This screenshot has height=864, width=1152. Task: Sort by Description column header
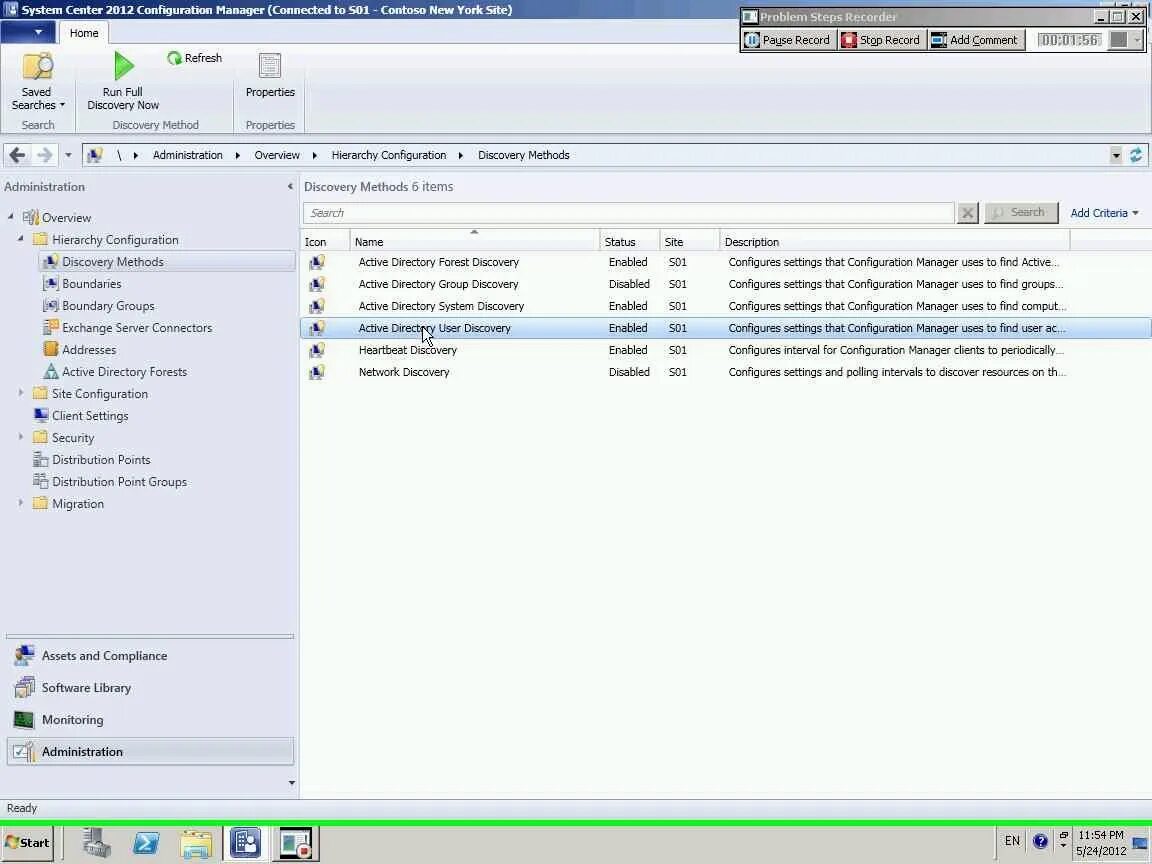click(x=895, y=241)
